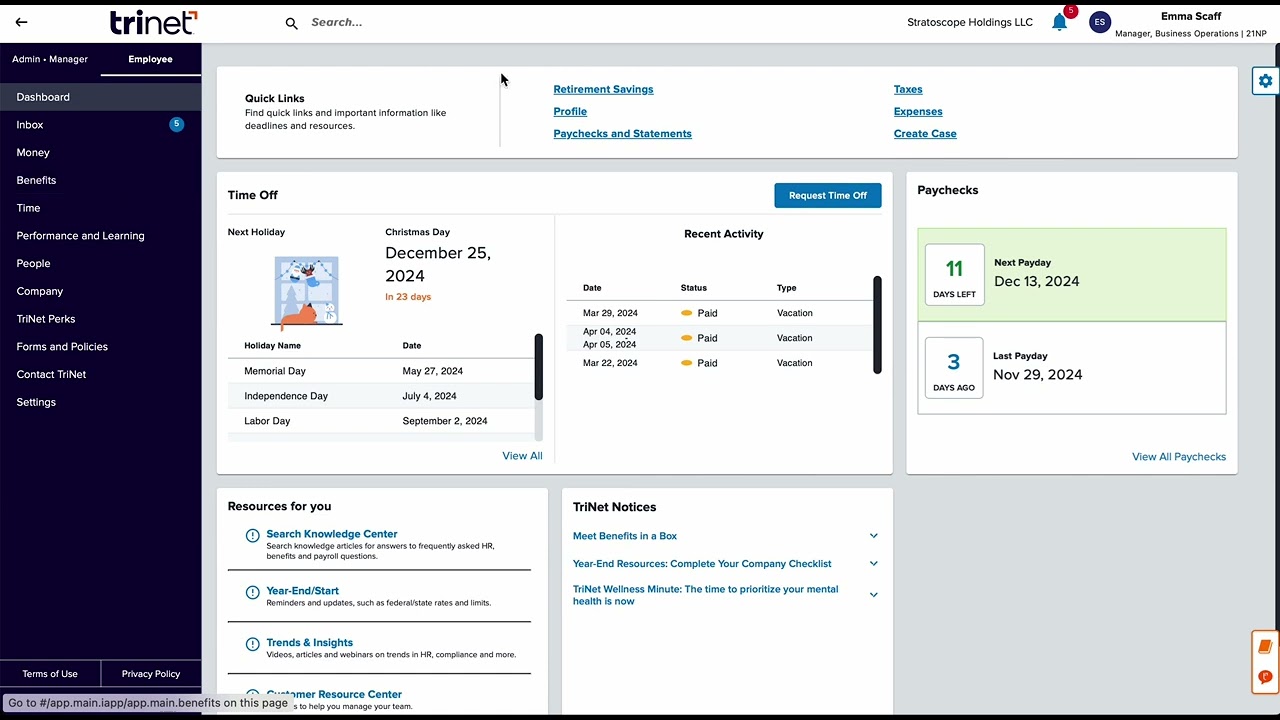The height and width of the screenshot is (720, 1280).
Task: Click the Mar 22, 2024 activity row
Action: point(719,363)
